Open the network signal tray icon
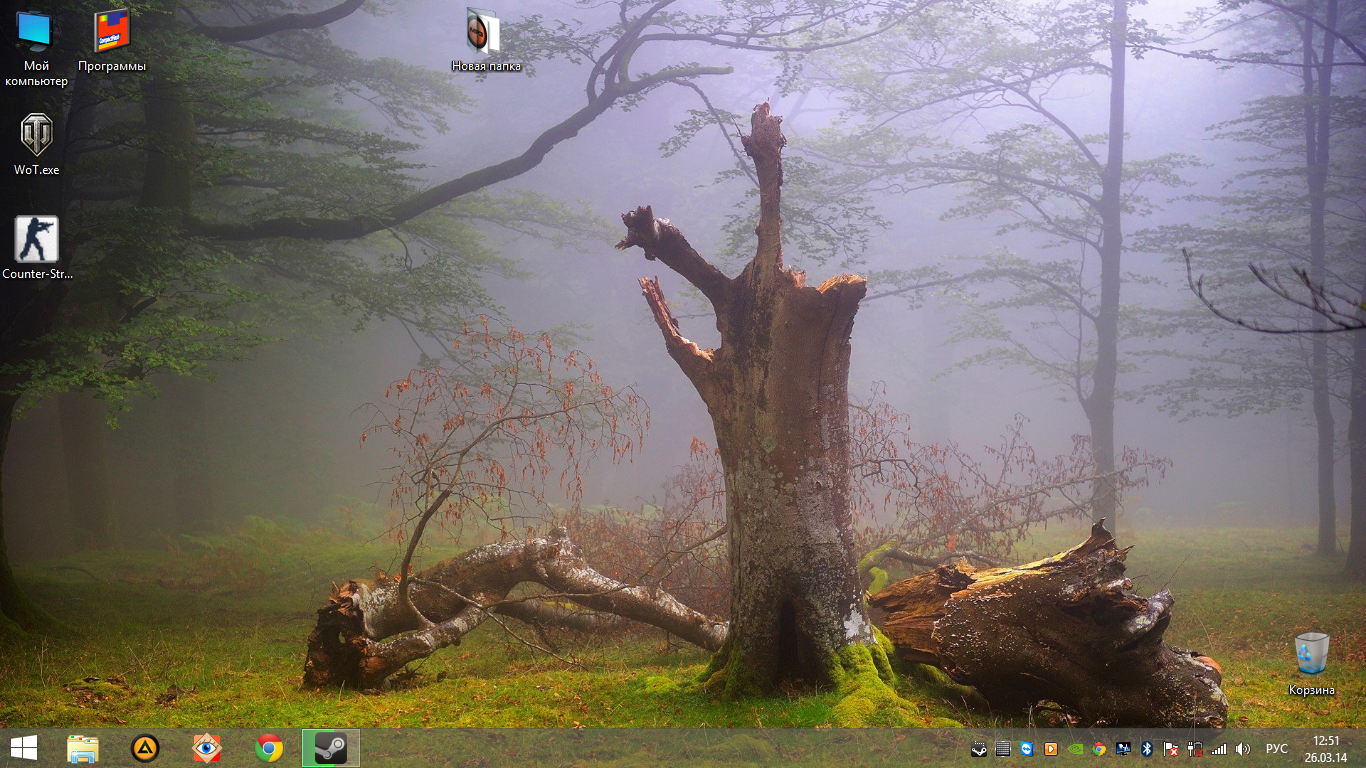Image resolution: width=1366 pixels, height=768 pixels. pos(1219,749)
